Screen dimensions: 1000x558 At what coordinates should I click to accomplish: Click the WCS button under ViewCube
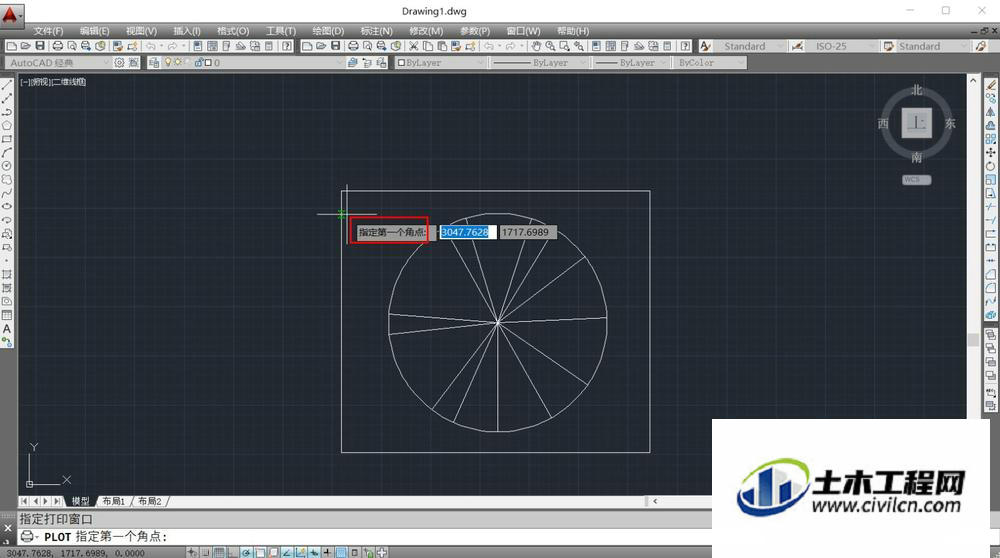point(916,180)
